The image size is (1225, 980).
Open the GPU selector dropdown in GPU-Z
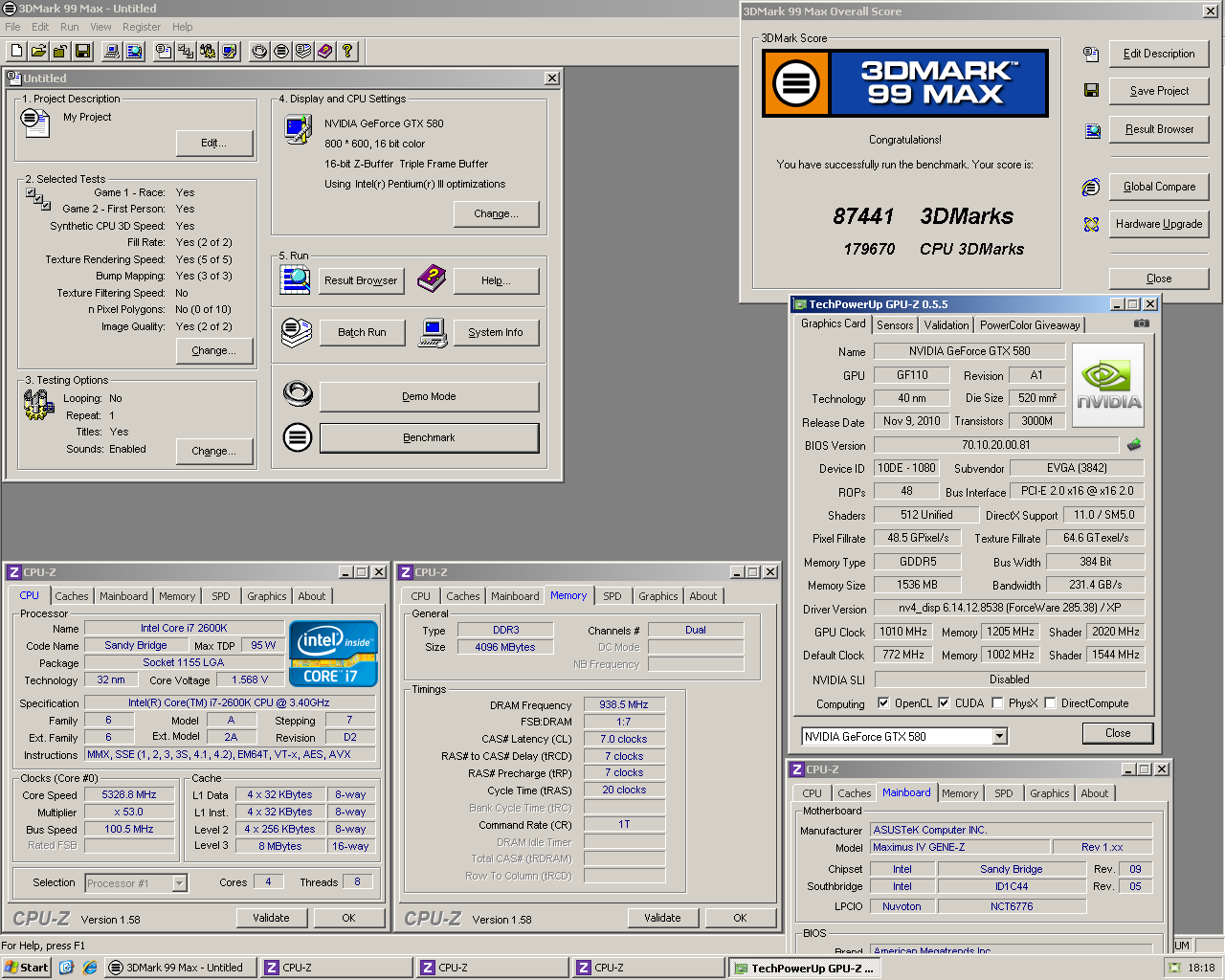pyautogui.click(x=1000, y=737)
